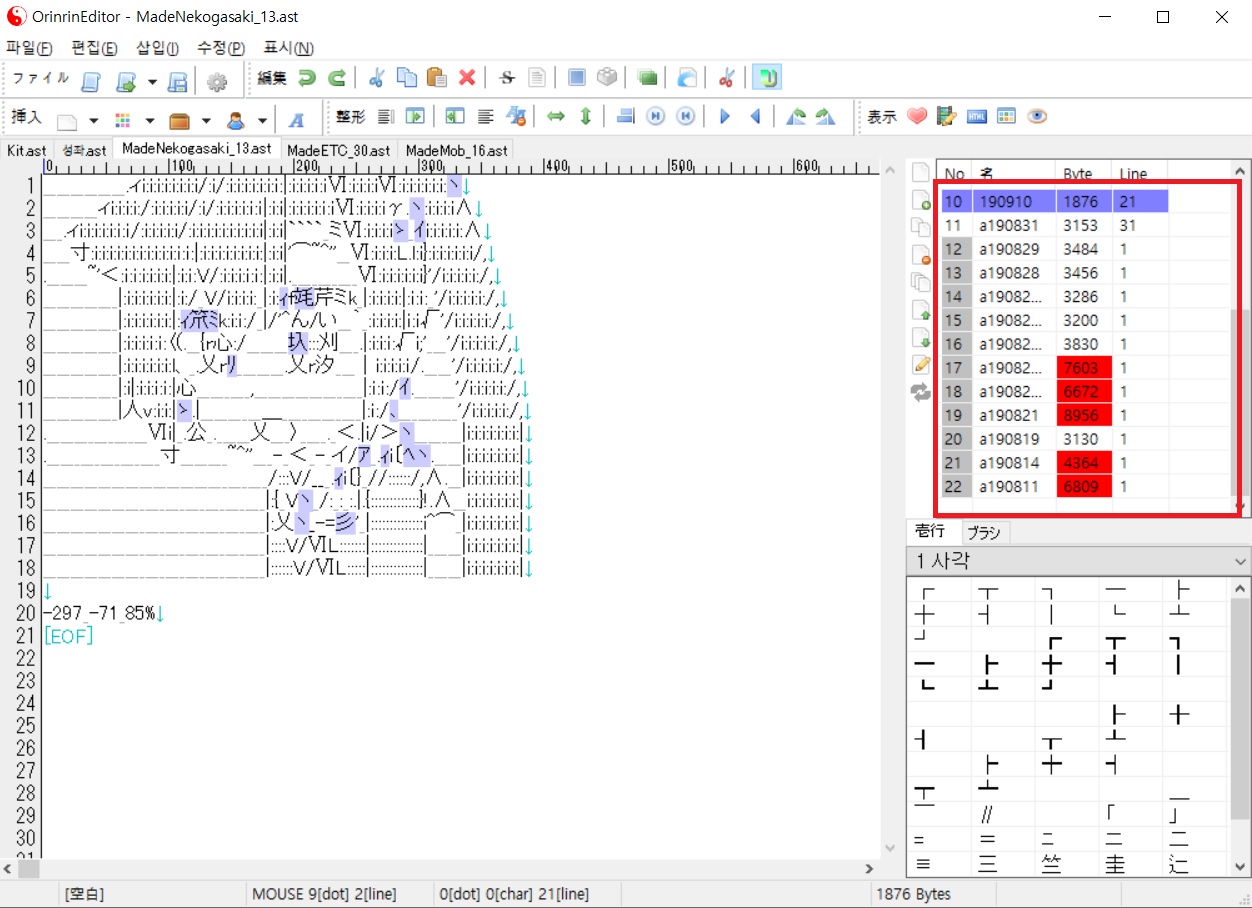Click the paste clipboard icon
The image size is (1252, 908).
pos(436,78)
